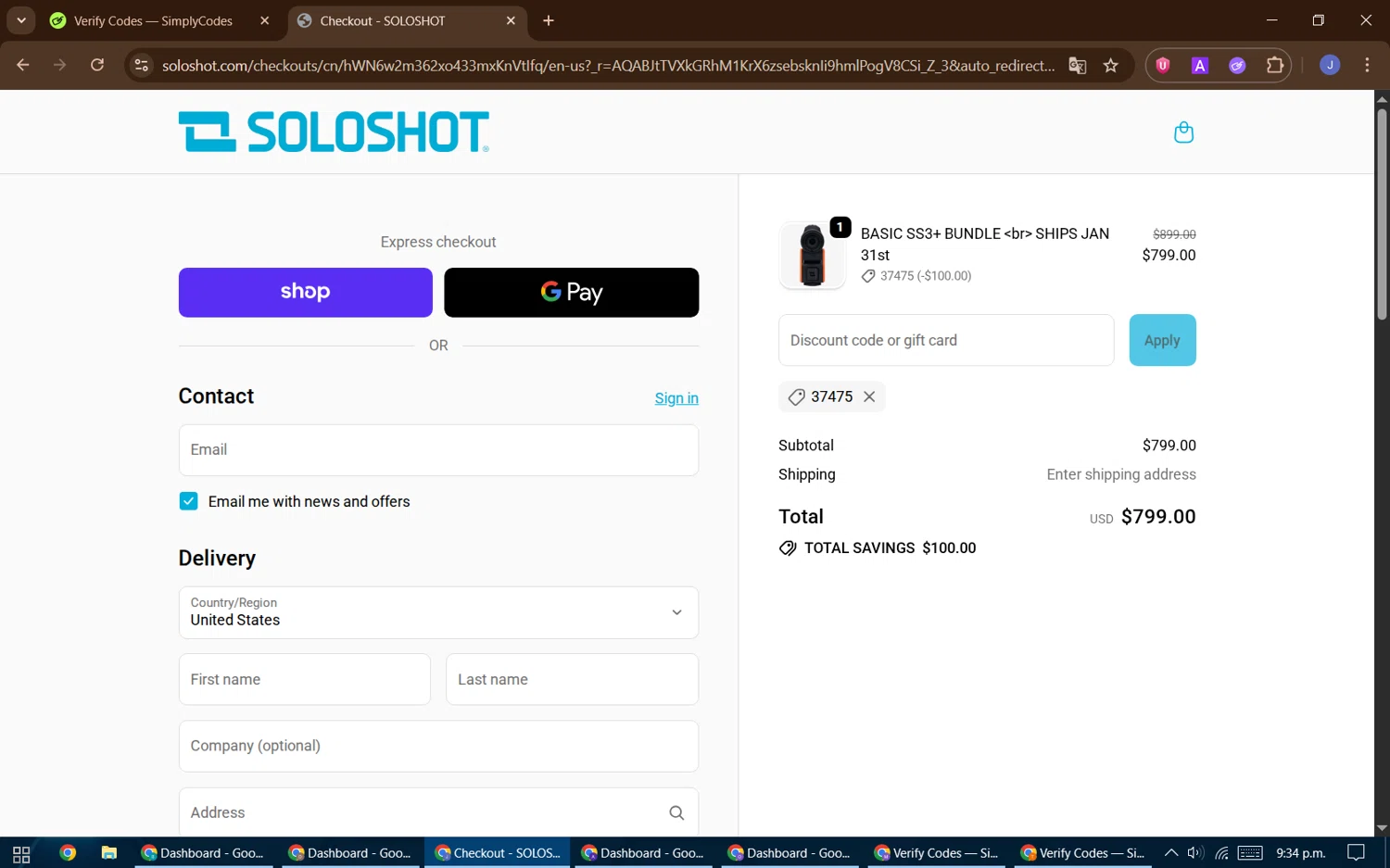This screenshot has height=868, width=1390.
Task: Open File Explorer from the taskbar
Action: [108, 853]
